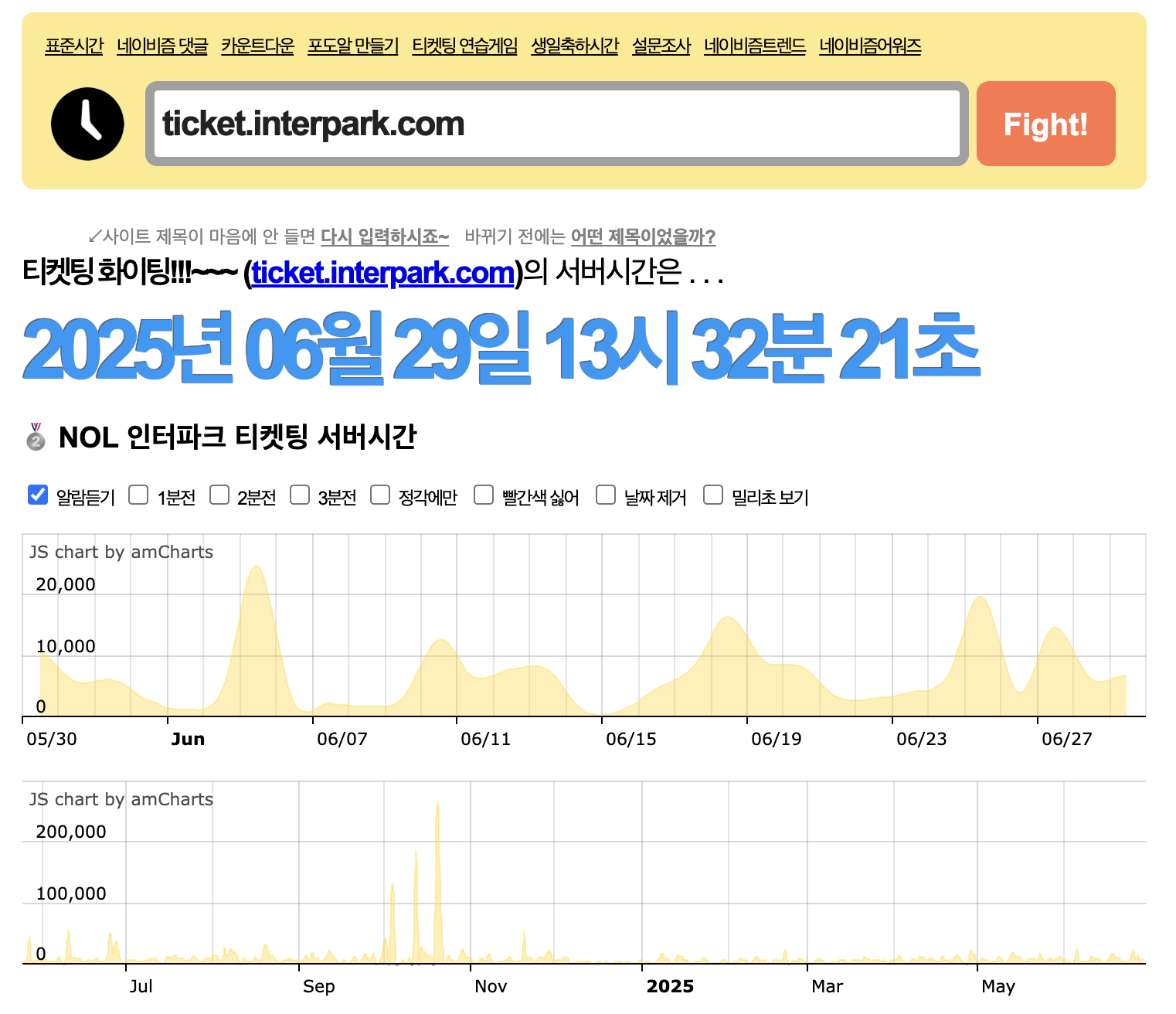
Task: Click the ticket.interpark.com URL input field
Action: pos(556,124)
